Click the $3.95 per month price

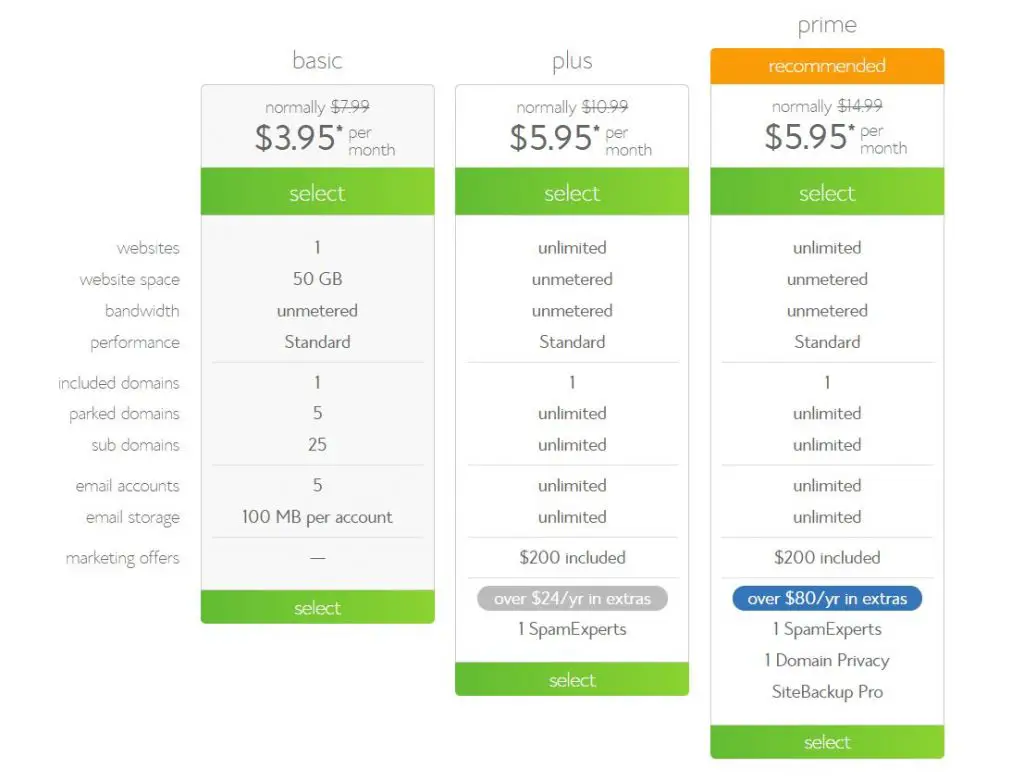(x=325, y=138)
